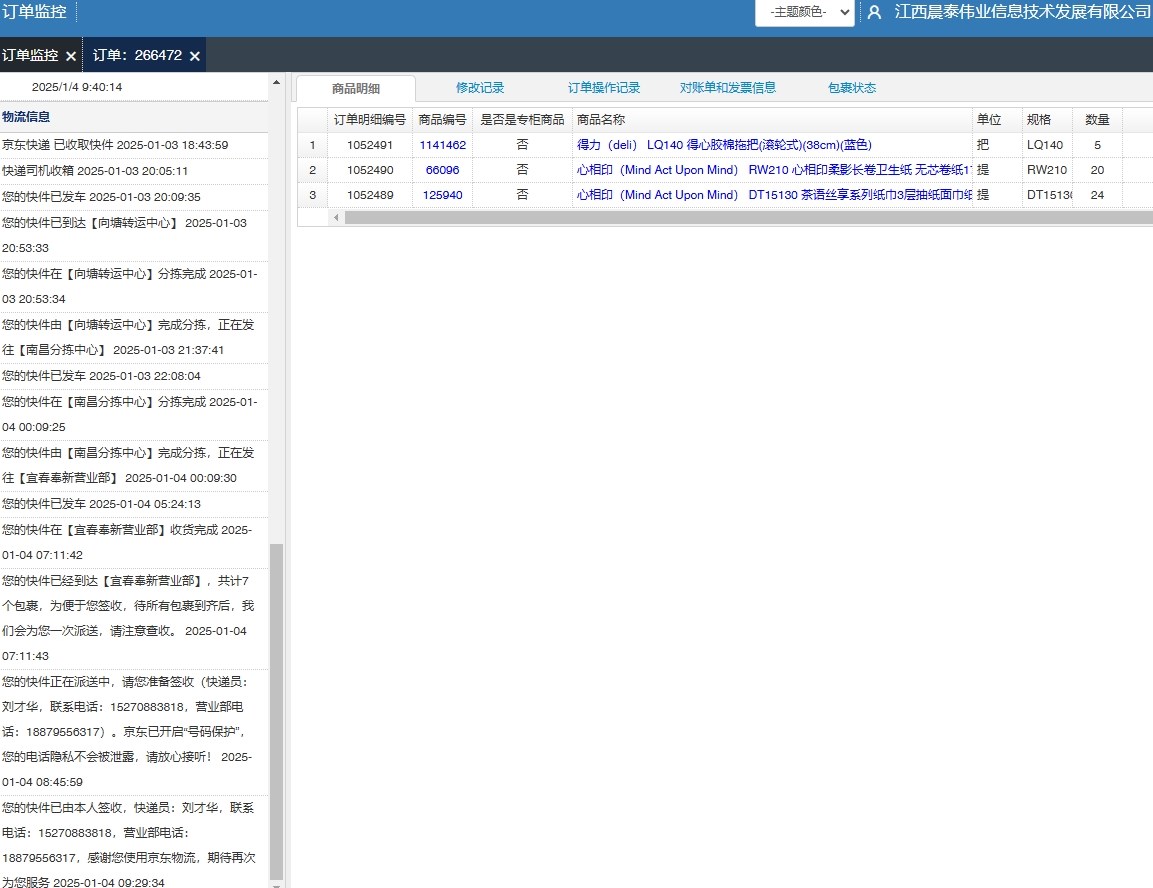The height and width of the screenshot is (888, 1153).
Task: Click the specification cell RW210
Action: (x=1047, y=170)
